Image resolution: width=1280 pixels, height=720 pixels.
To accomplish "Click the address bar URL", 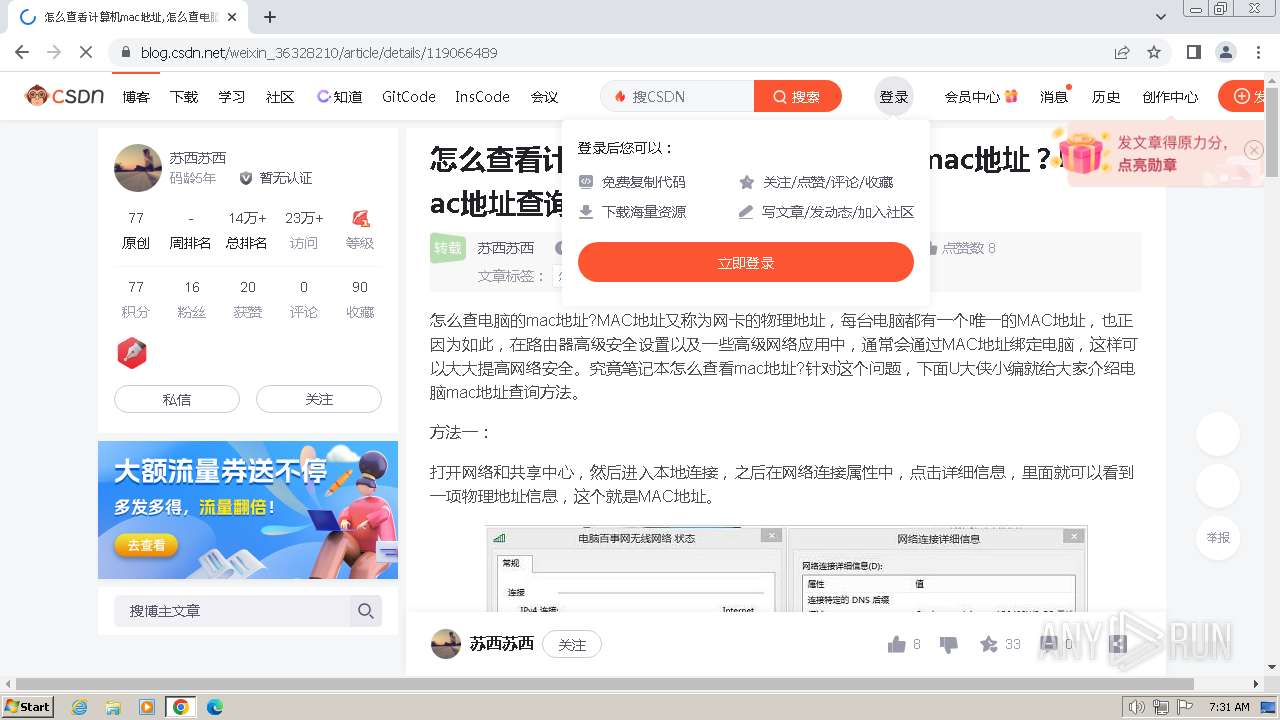I will [x=319, y=52].
